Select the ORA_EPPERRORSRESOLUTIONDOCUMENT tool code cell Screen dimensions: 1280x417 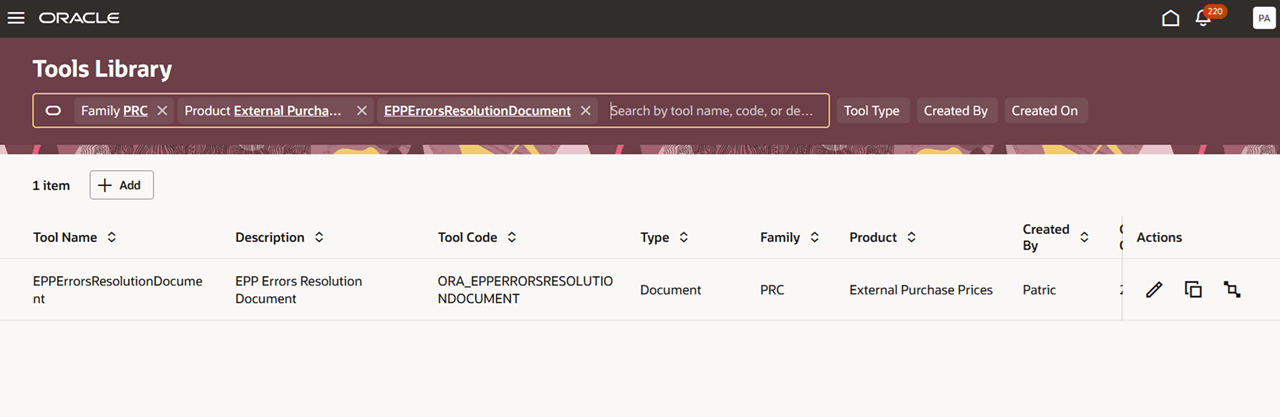525,290
